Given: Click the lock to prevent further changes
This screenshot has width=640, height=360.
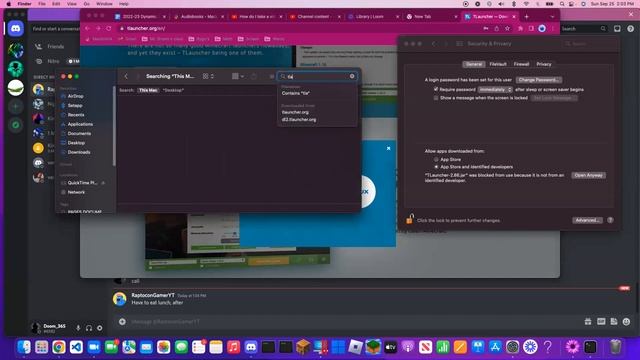Looking at the screenshot, I should [409, 219].
